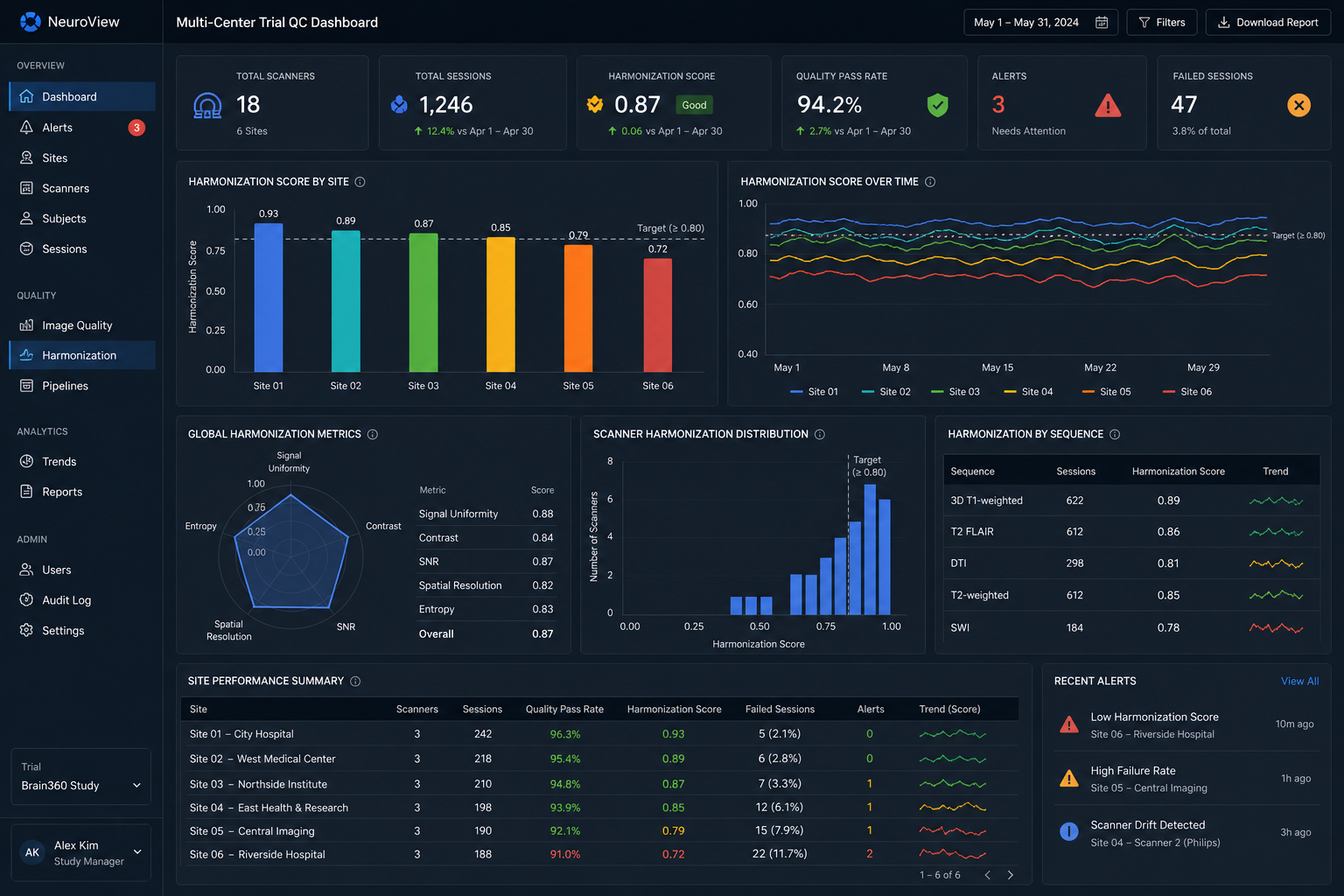
Task: Click the Good harmonization badge
Action: 694,105
